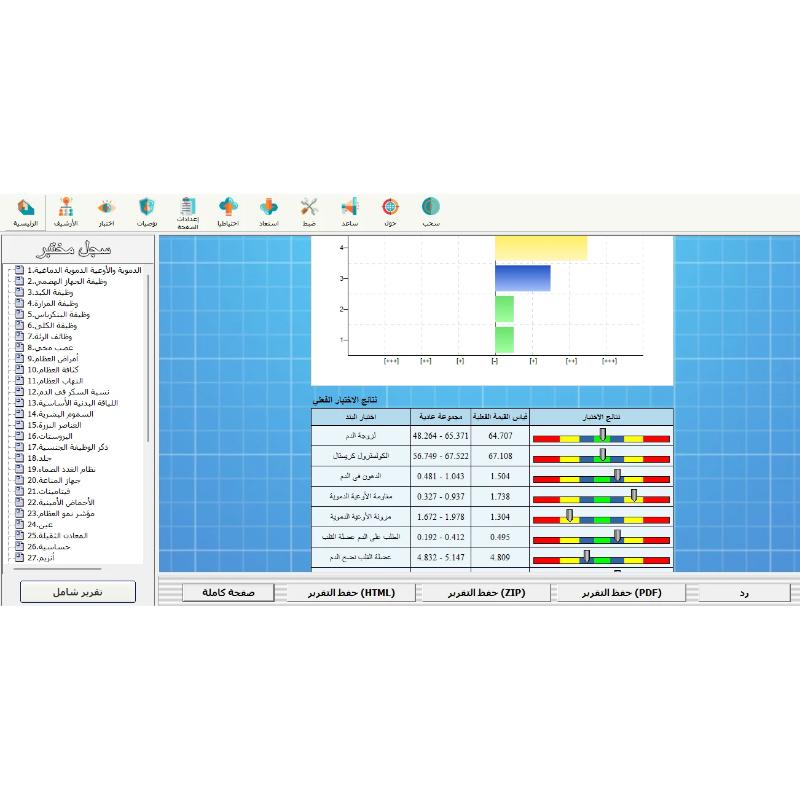Click the نتائج الاختبار column header
The width and height of the screenshot is (800, 800).
click(x=602, y=417)
